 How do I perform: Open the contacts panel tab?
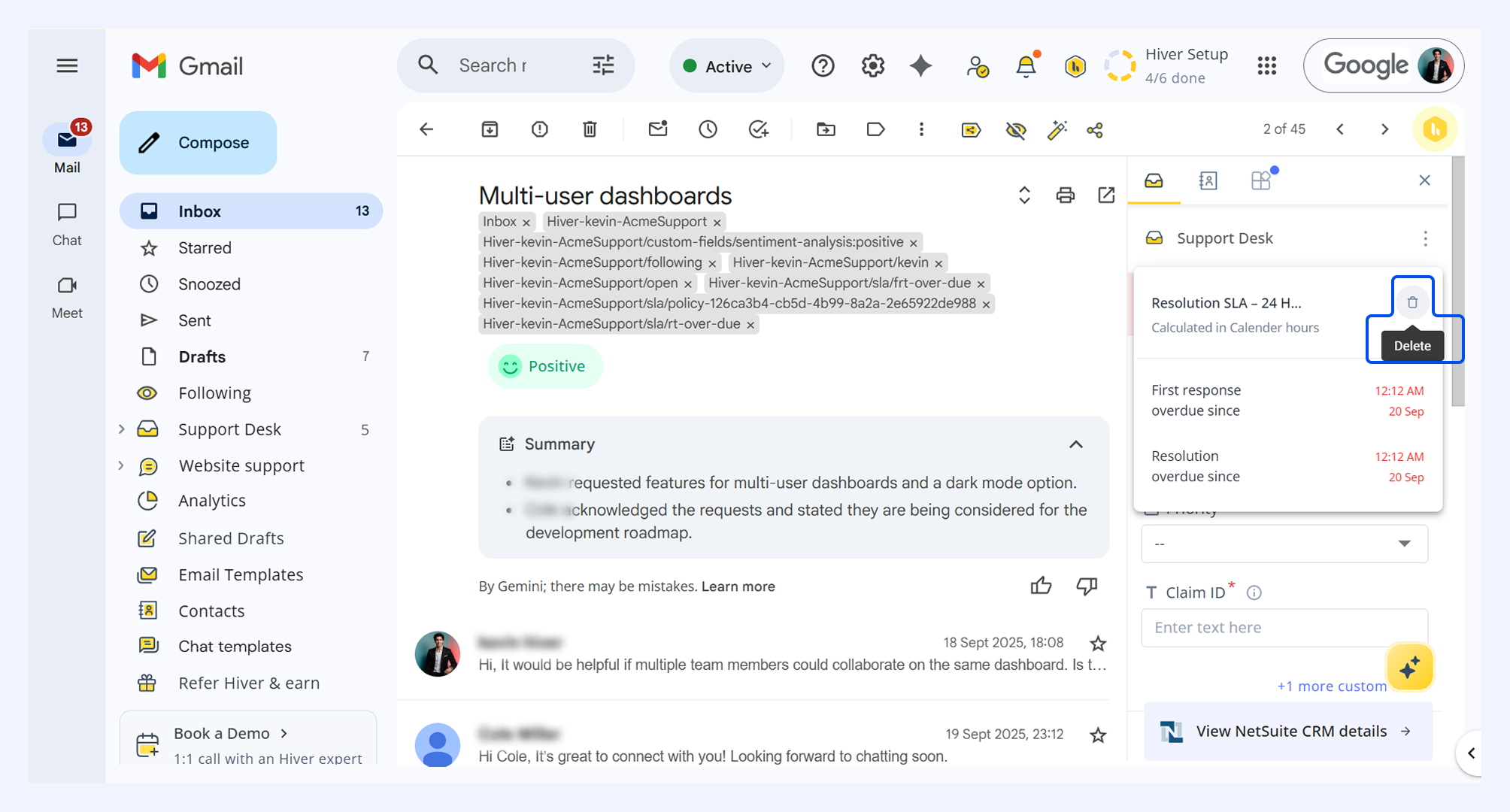pos(1208,181)
